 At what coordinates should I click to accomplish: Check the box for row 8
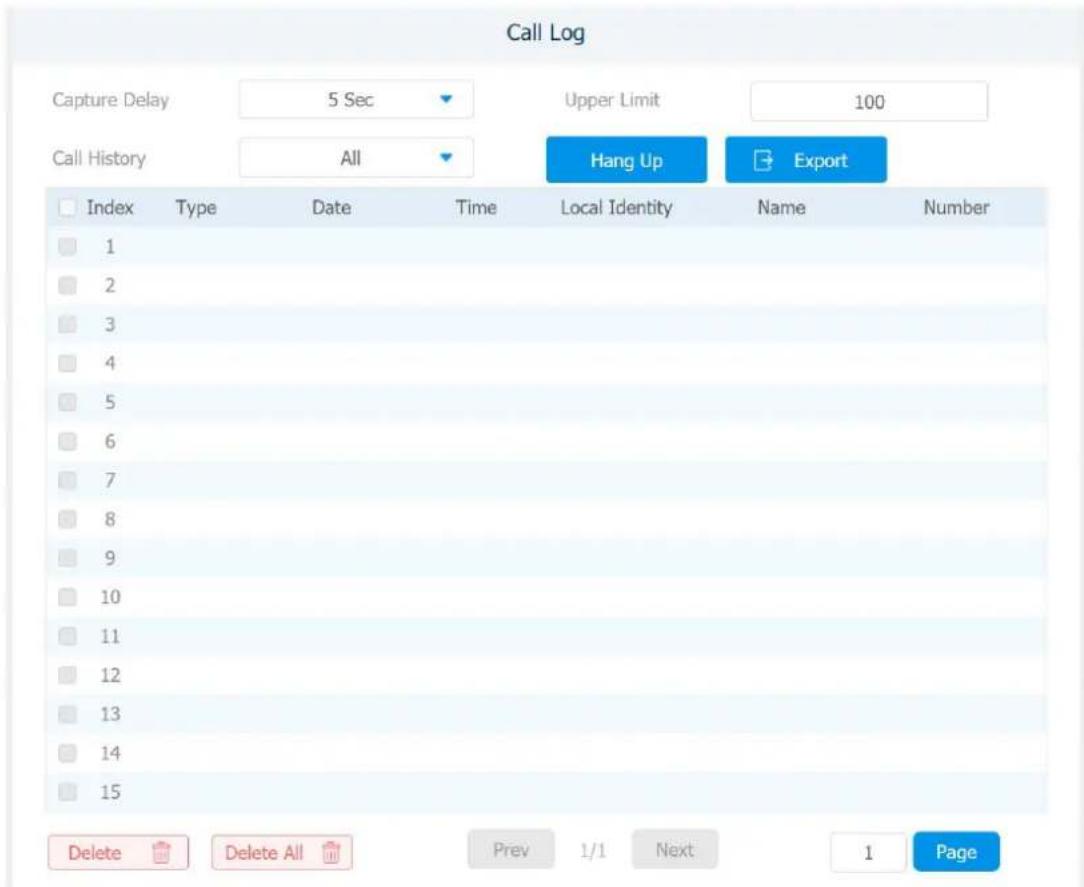(67, 519)
